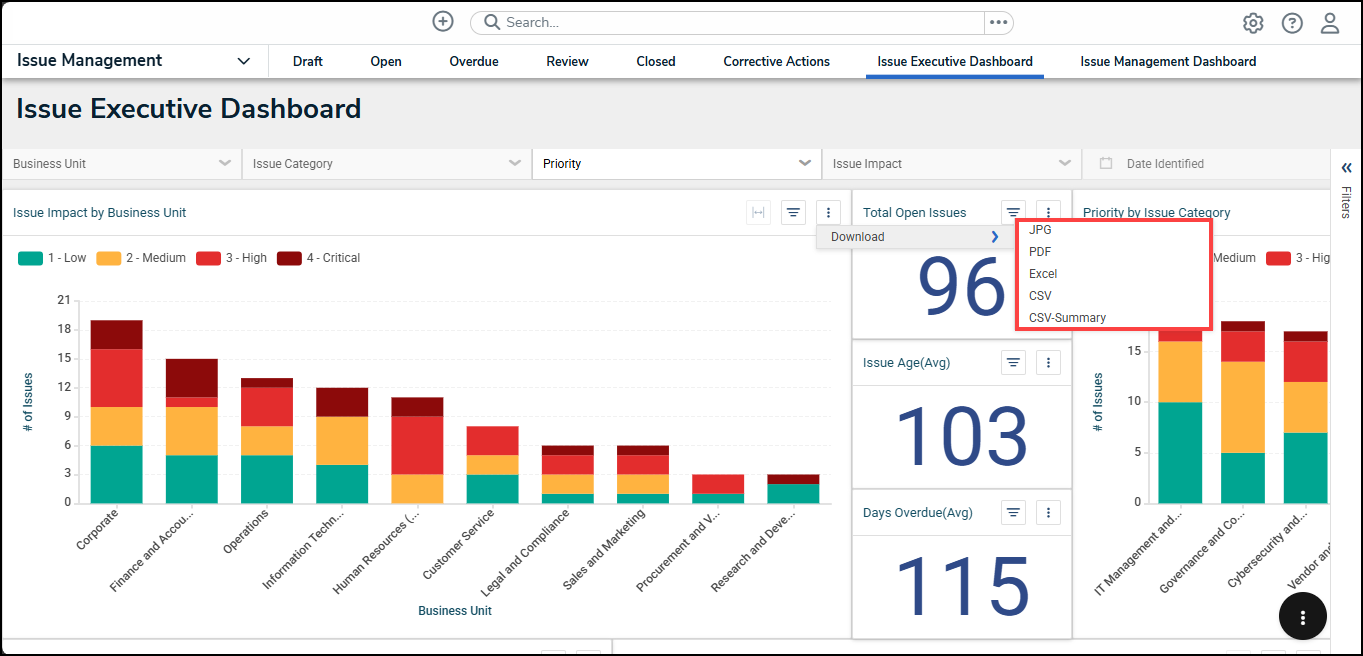This screenshot has height=656, width=1363.
Task: Click the plus create-new icon
Action: click(443, 22)
